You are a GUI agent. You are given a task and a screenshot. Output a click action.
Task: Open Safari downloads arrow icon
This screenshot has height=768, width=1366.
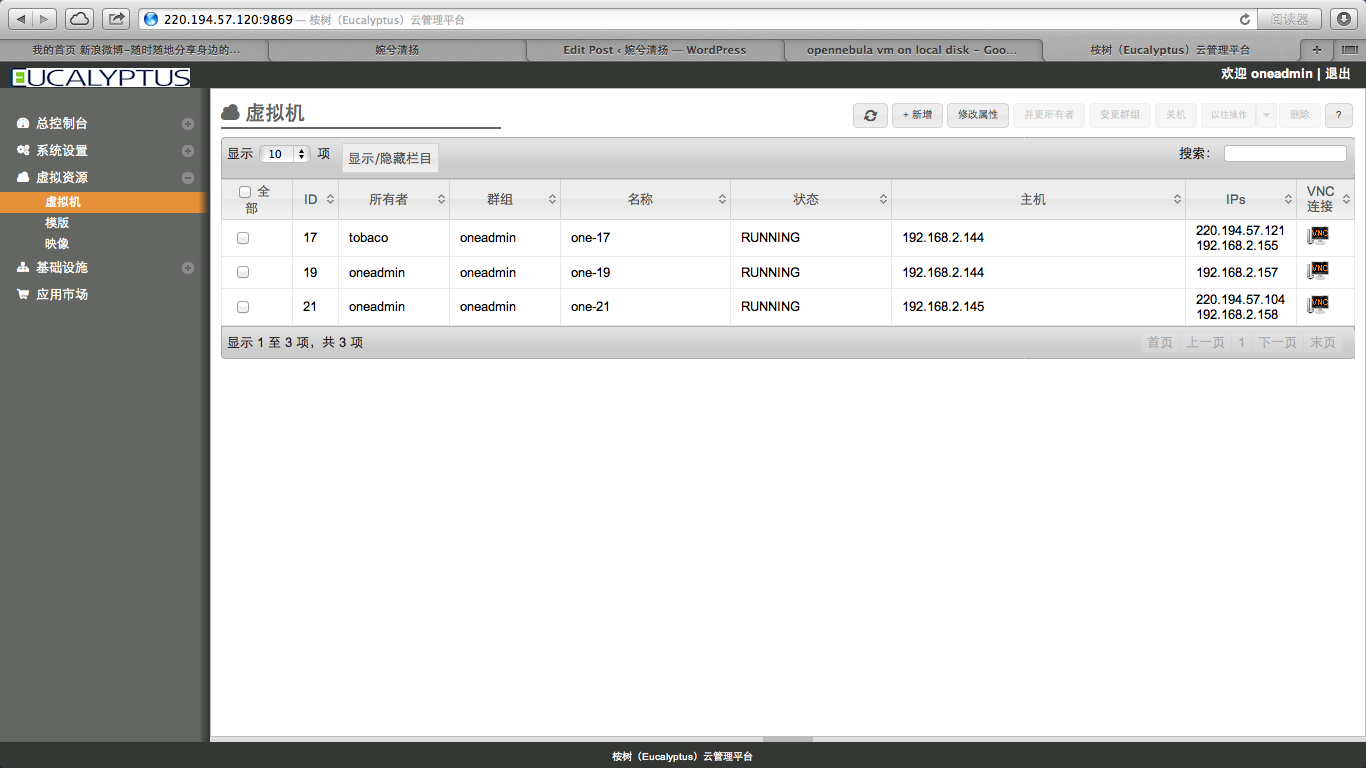(1344, 19)
